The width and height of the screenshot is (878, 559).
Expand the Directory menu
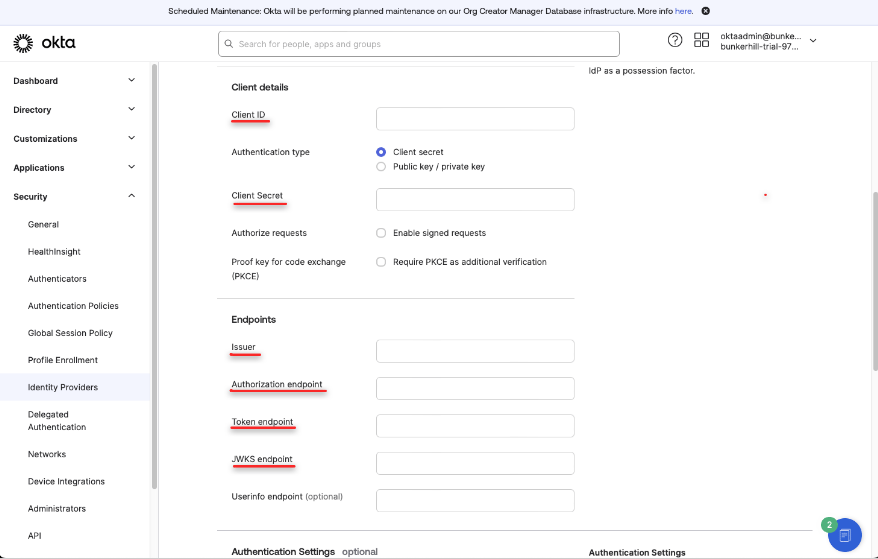[74, 110]
